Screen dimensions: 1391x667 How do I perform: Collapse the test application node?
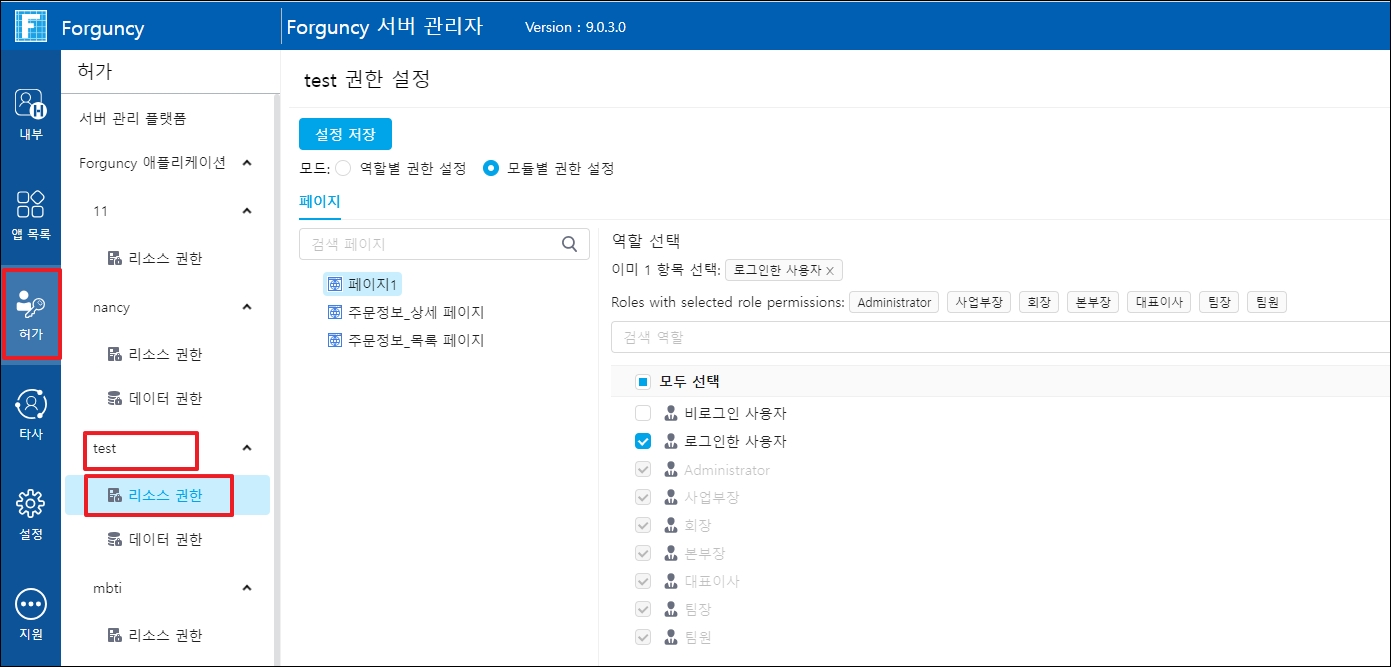point(247,448)
